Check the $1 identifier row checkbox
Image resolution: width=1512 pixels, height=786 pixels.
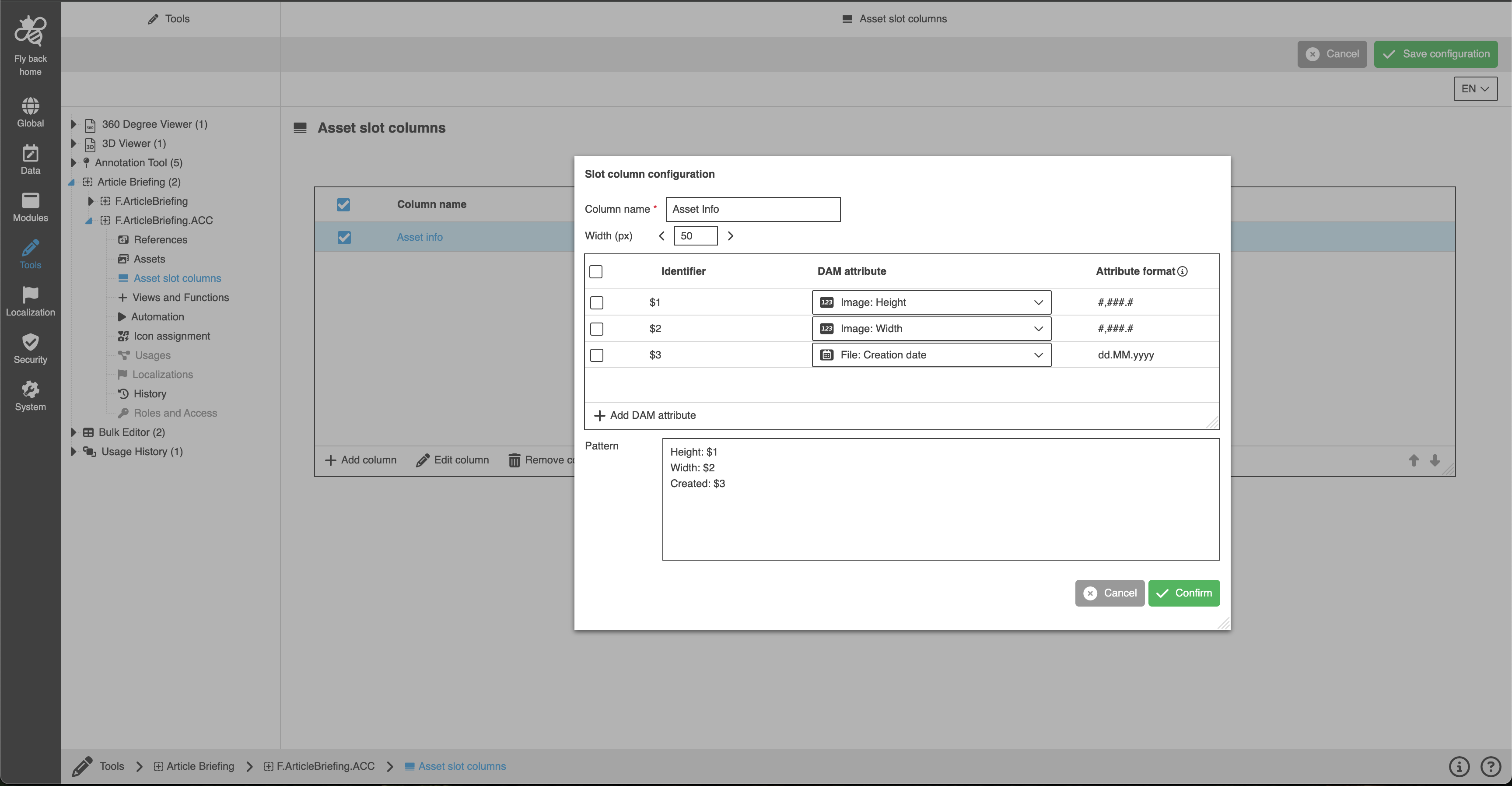coord(596,302)
